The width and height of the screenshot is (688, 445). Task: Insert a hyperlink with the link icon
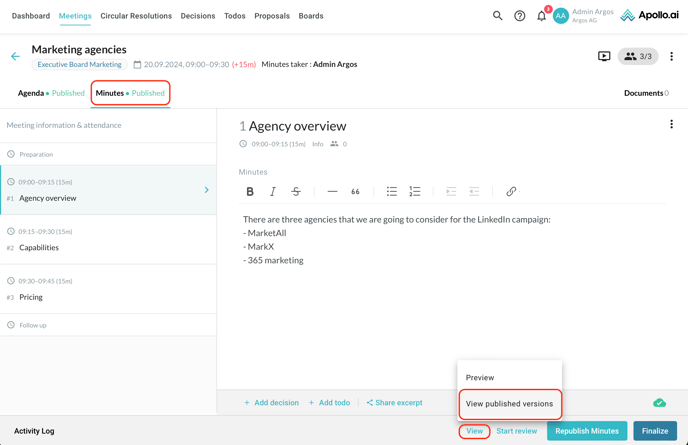511,191
